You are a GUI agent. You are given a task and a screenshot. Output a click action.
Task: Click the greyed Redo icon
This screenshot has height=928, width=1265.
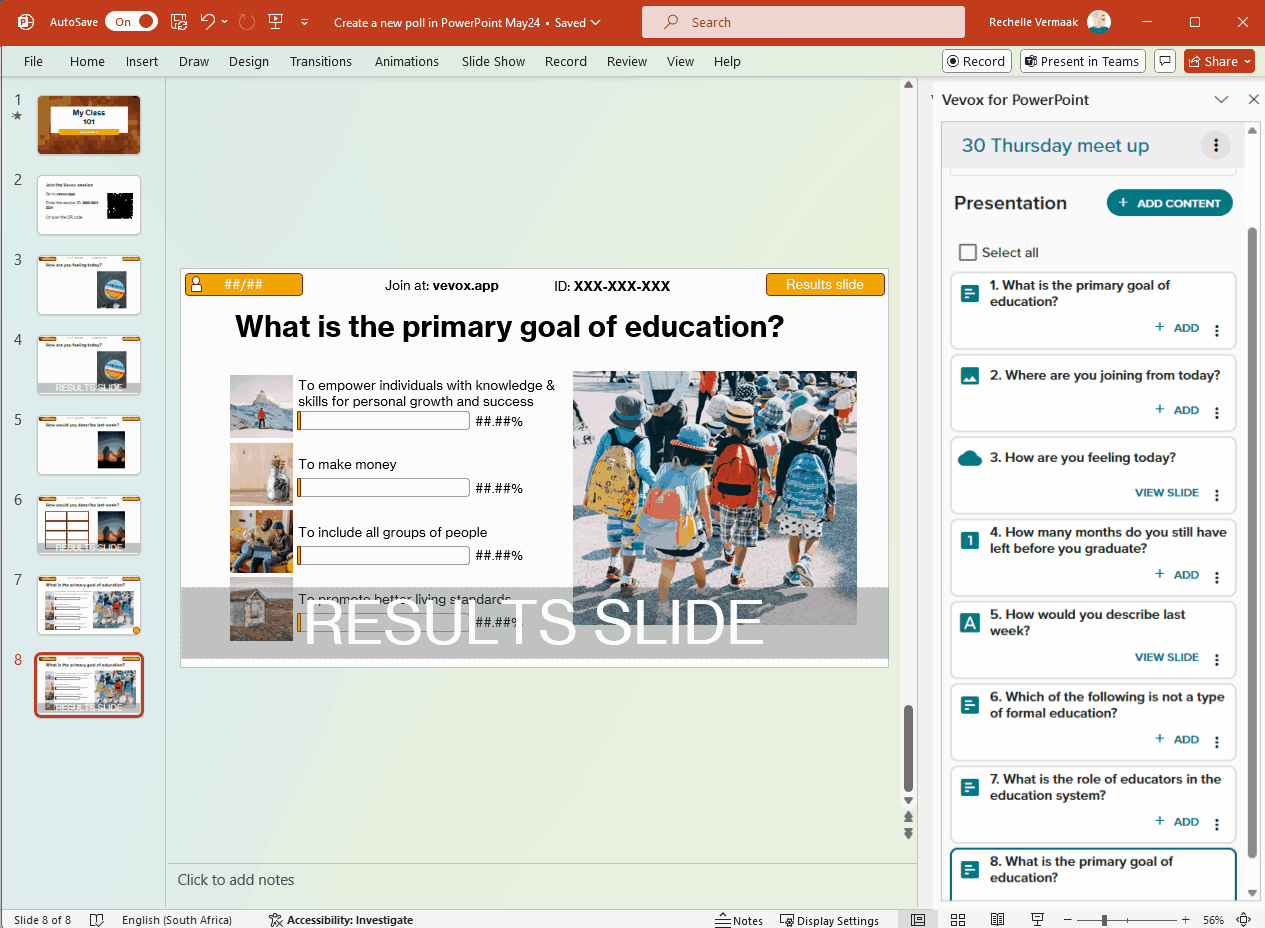point(246,21)
